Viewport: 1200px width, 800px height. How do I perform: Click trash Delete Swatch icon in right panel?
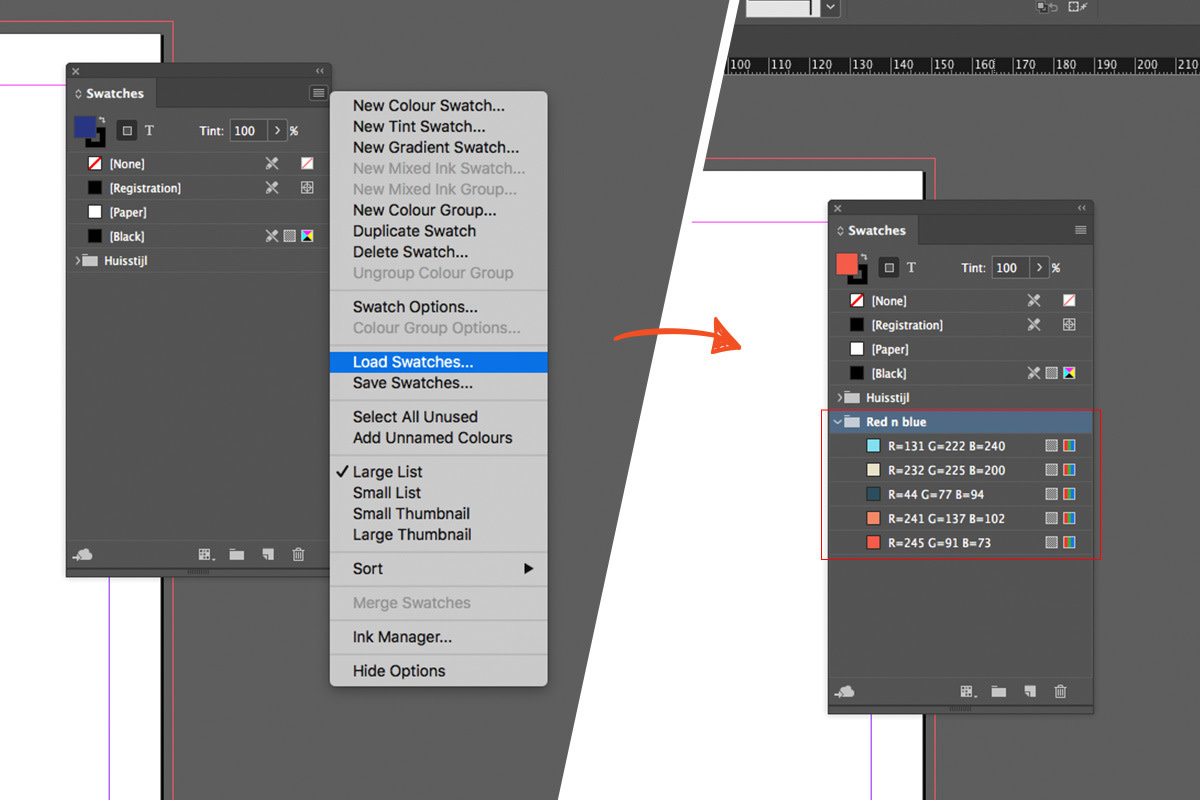pos(1060,691)
